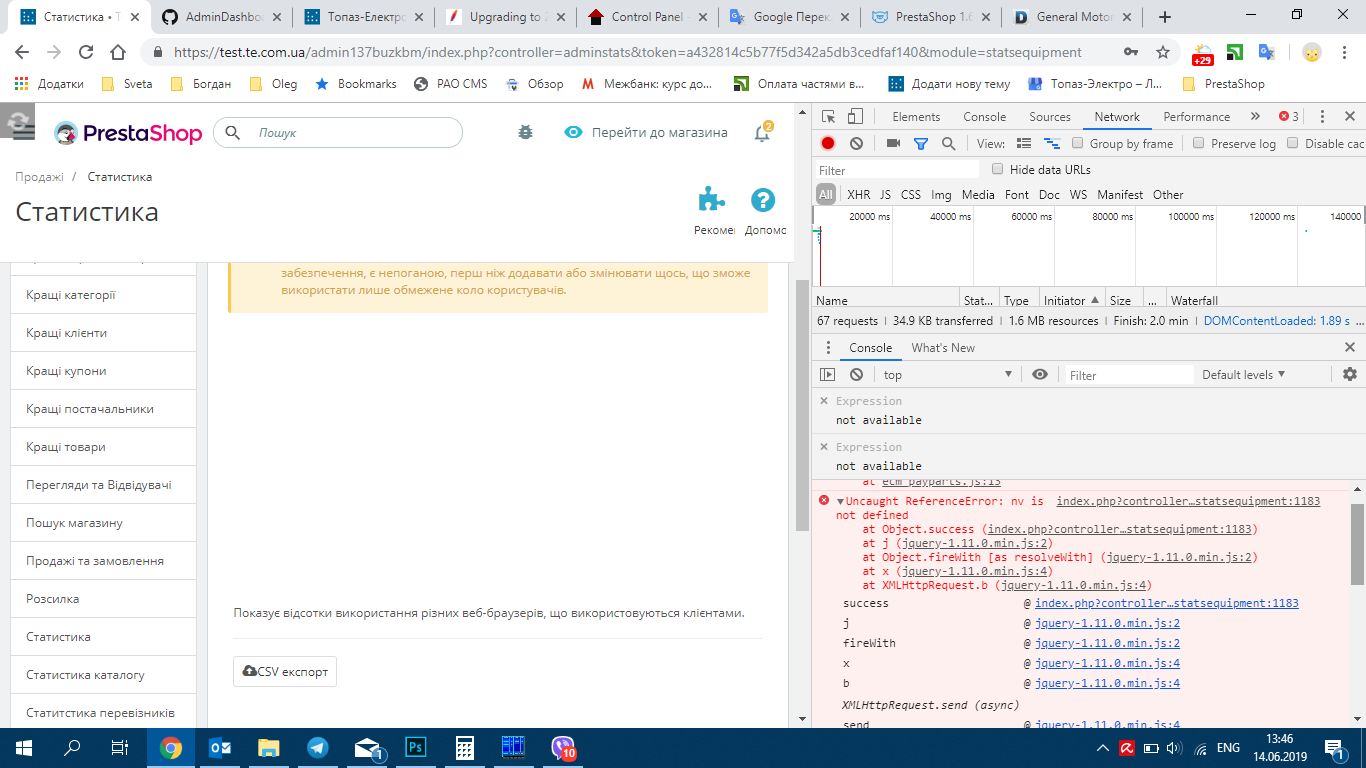Open DevTools customize three-dot menu

1322,117
